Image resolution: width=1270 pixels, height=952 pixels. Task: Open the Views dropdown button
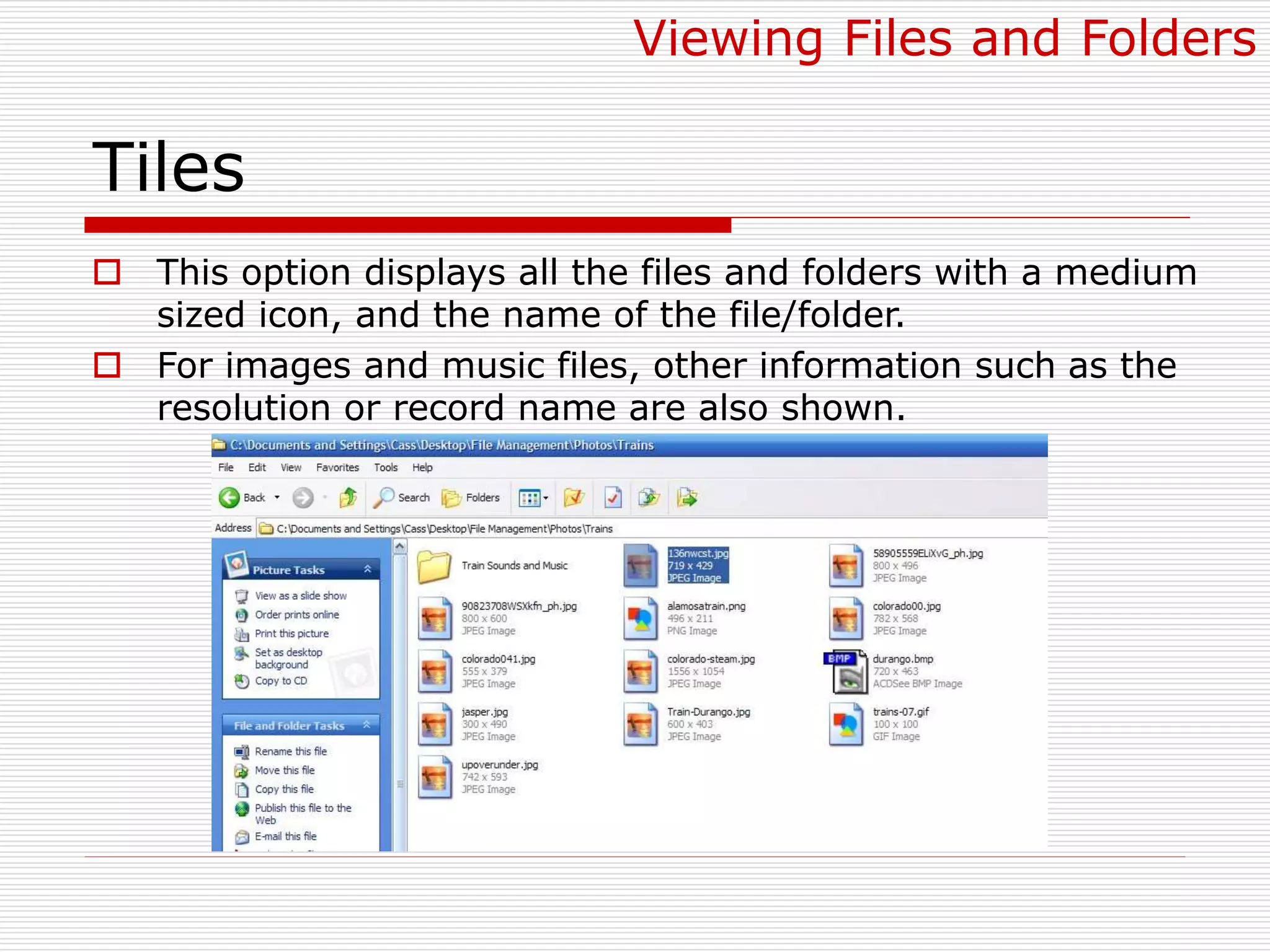(534, 498)
